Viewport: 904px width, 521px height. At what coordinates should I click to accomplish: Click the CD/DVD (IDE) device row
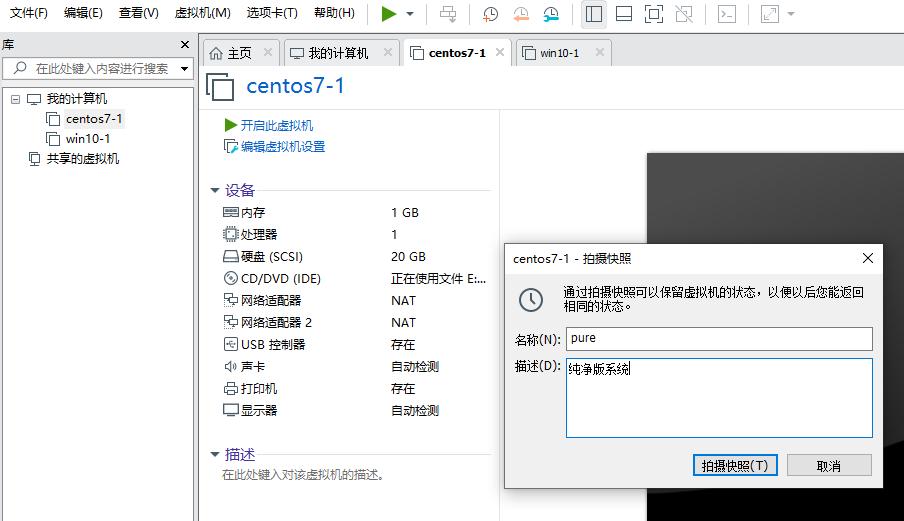355,278
